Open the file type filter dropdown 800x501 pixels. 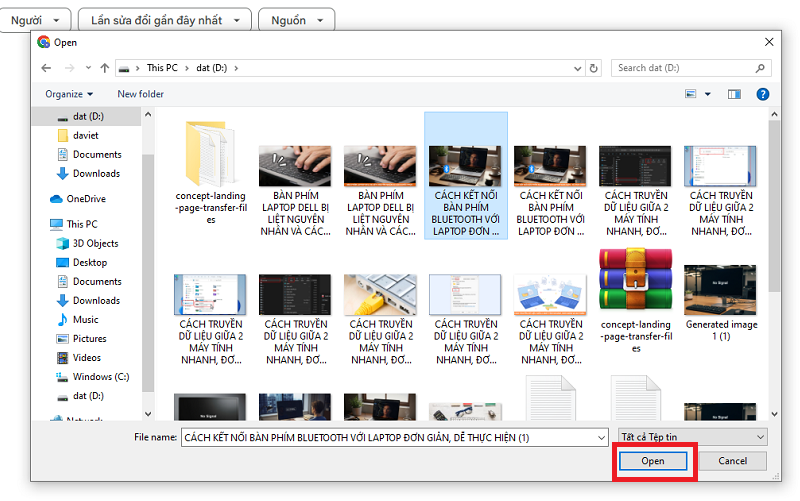tap(692, 437)
